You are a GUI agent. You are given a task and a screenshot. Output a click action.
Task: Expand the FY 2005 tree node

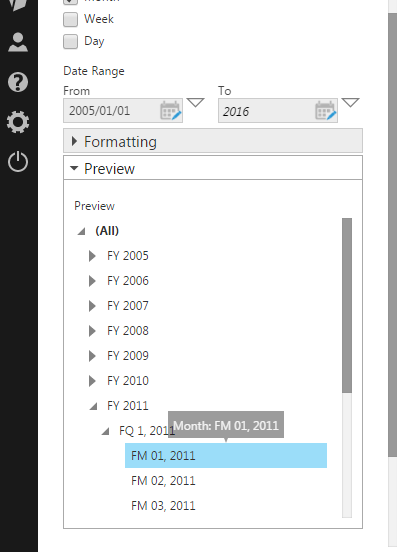coord(92,256)
